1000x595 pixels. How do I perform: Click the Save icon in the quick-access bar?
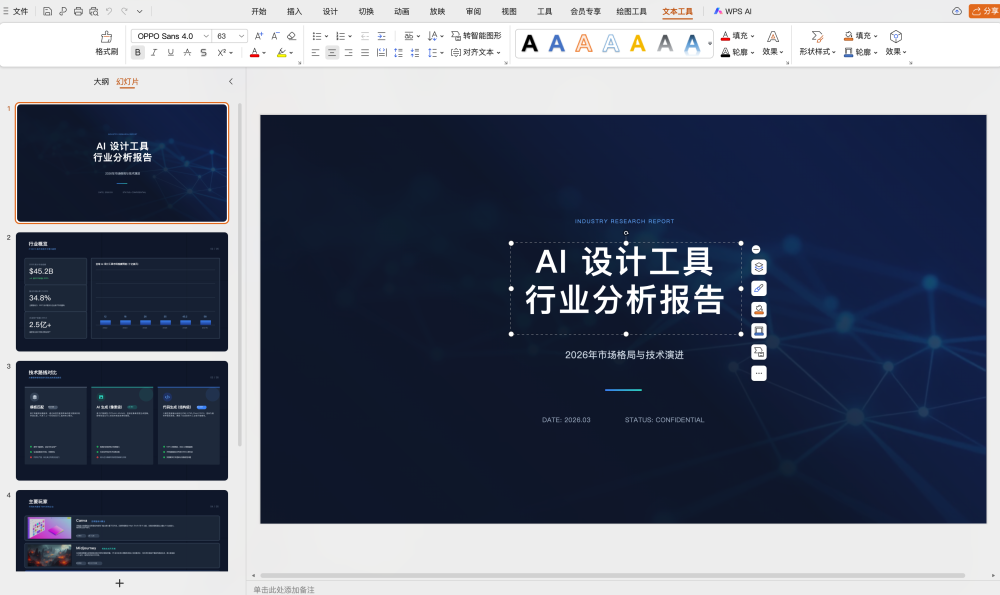[x=47, y=11]
